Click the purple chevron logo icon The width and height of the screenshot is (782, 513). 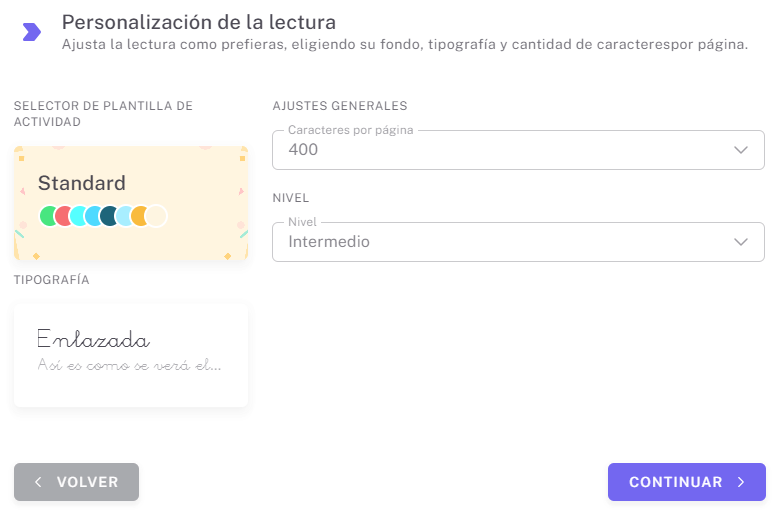pyautogui.click(x=32, y=32)
